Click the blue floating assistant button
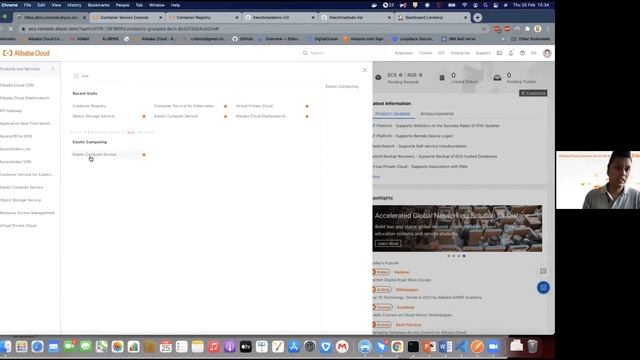 543,288
